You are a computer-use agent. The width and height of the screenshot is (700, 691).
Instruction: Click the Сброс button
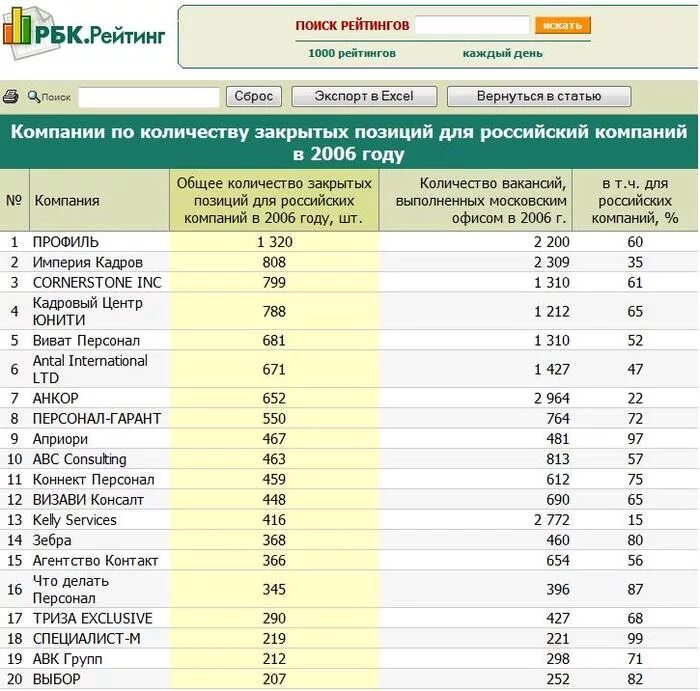(x=254, y=96)
